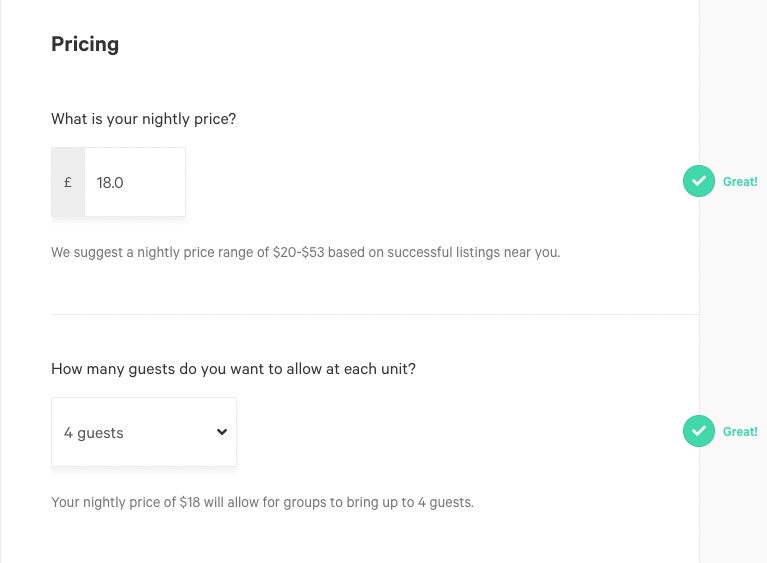Click the 'How many guests' question label
Screen dimensions: 767x563
[233, 369]
